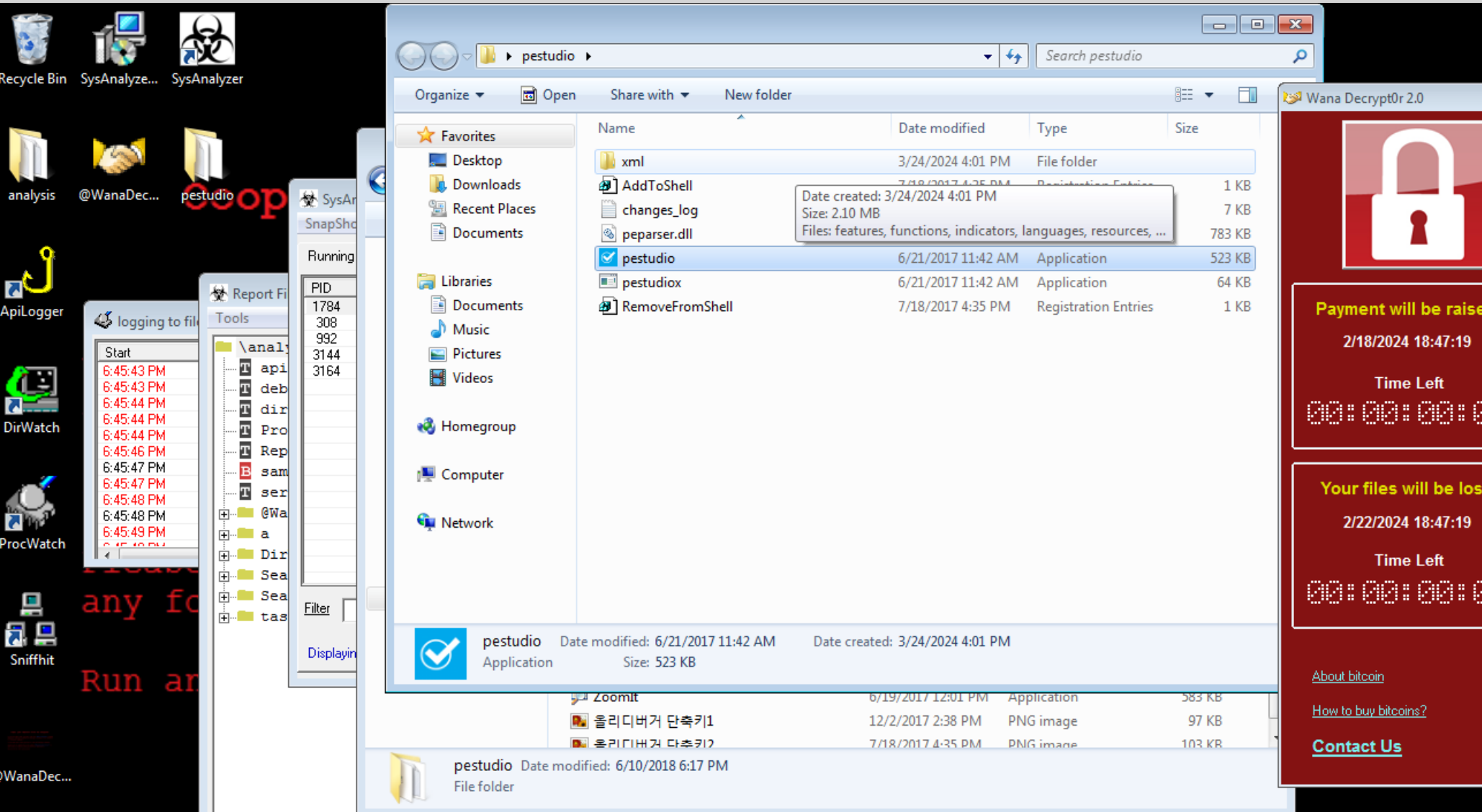Launch the SysAnalyzer biohazard desktop shortcut
Viewport: 1482px width, 812px height.
207,49
